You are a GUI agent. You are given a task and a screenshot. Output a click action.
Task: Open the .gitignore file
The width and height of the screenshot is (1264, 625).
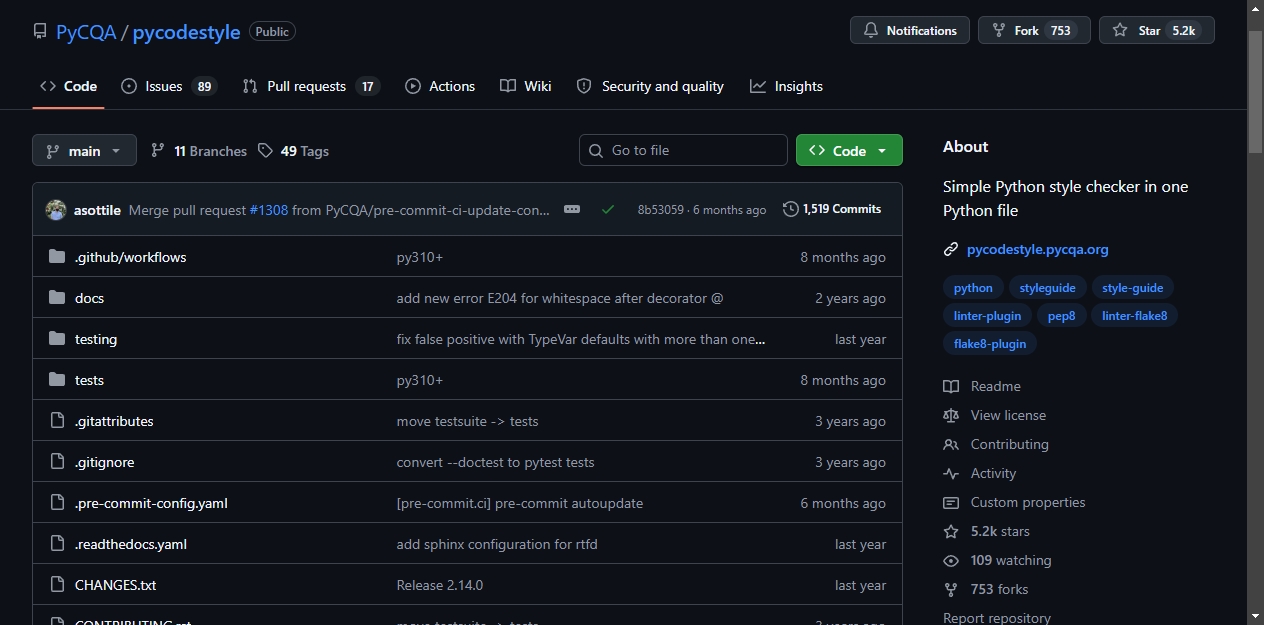pyautogui.click(x=105, y=462)
